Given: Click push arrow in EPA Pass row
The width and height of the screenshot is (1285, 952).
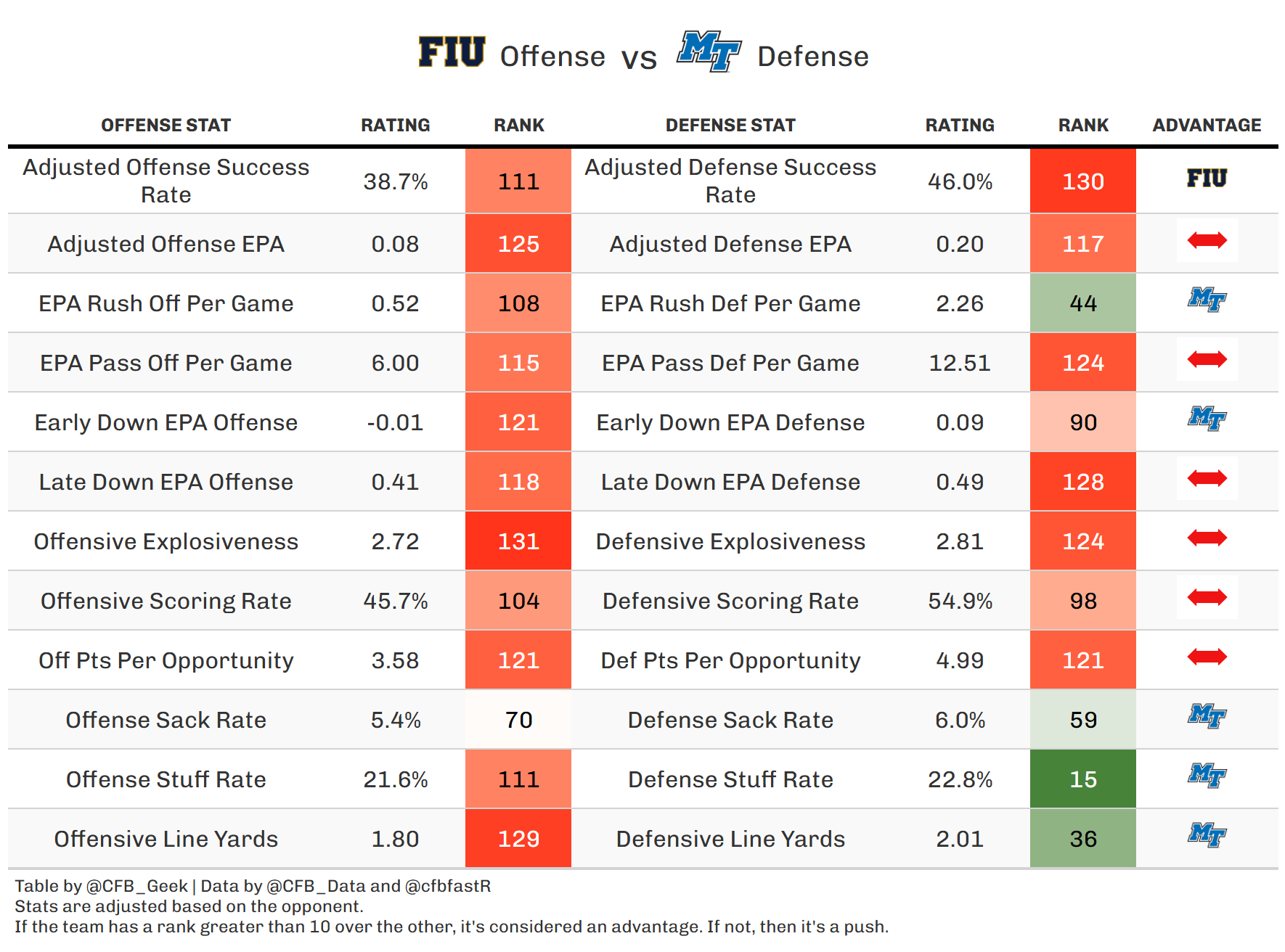Looking at the screenshot, I should tap(1207, 359).
